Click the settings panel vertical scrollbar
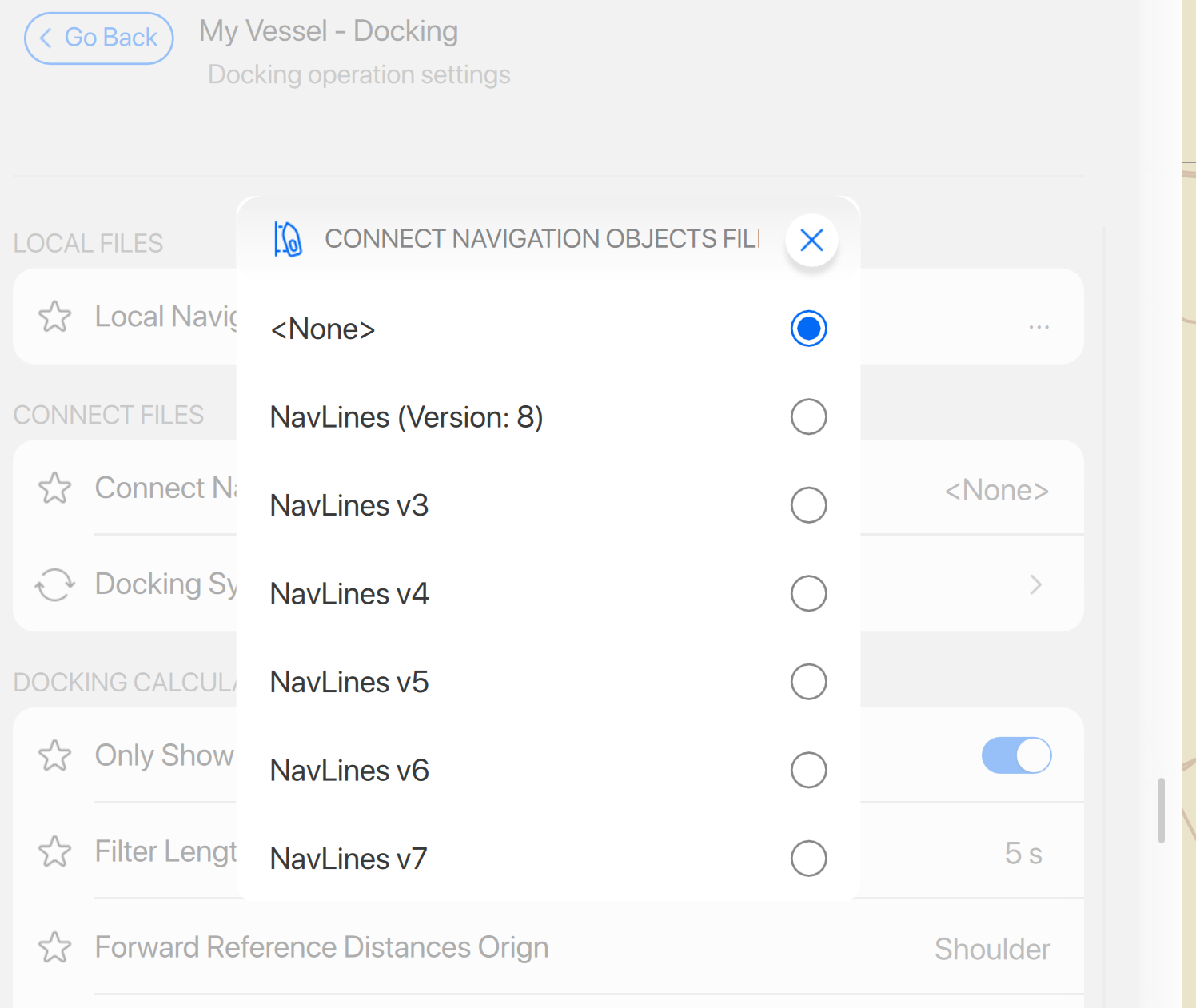The image size is (1196, 1008). click(1162, 810)
